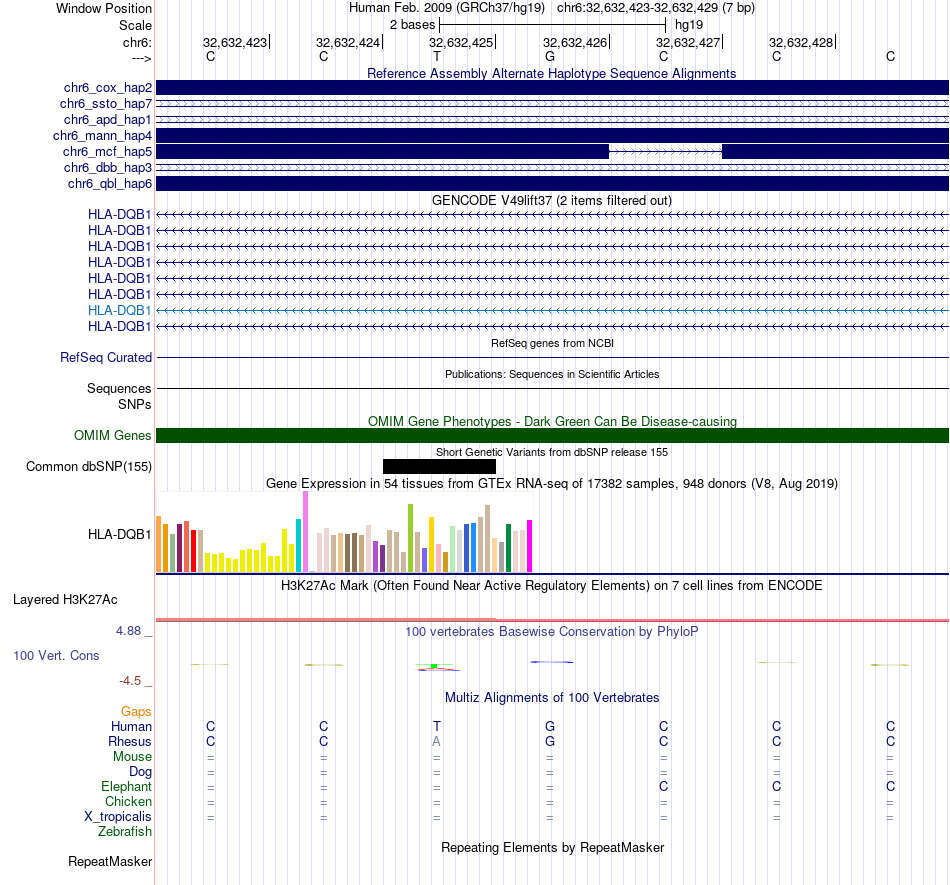Click the chr6_mann_hap4 label
This screenshot has width=950, height=885.
[x=102, y=136]
